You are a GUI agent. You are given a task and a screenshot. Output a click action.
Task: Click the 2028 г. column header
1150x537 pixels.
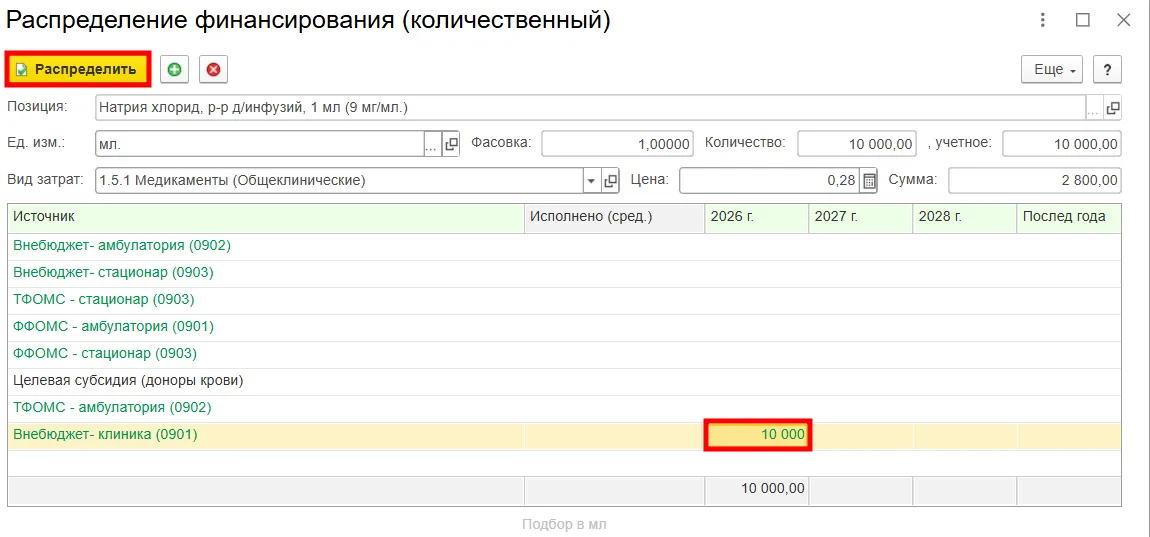coord(965,219)
